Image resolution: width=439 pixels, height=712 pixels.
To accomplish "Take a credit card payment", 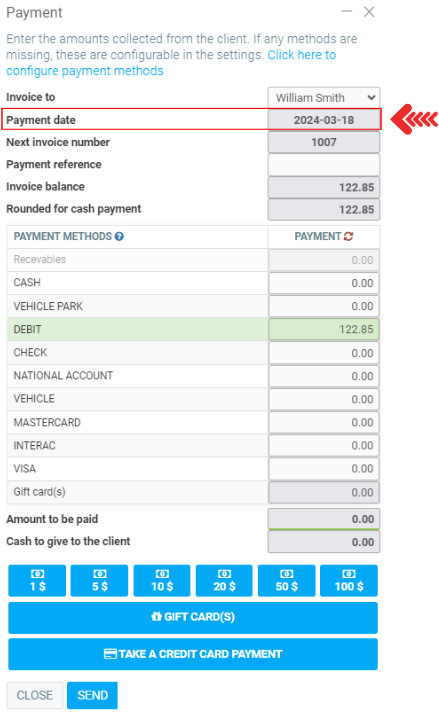I will click(193, 654).
